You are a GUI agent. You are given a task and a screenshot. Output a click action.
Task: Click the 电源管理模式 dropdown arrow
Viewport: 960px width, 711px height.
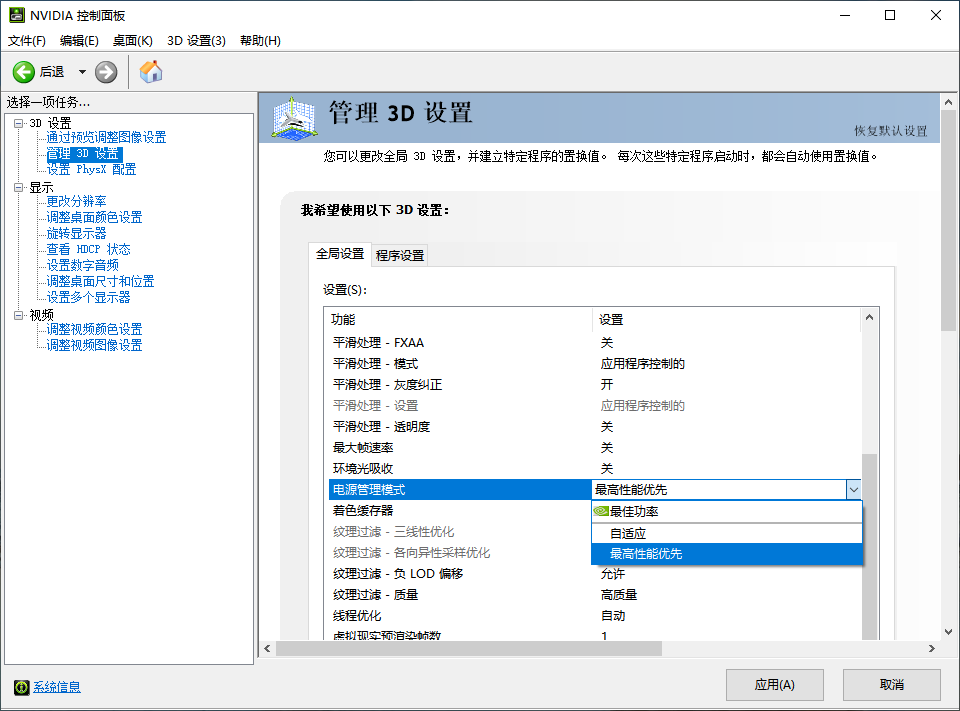coord(854,490)
